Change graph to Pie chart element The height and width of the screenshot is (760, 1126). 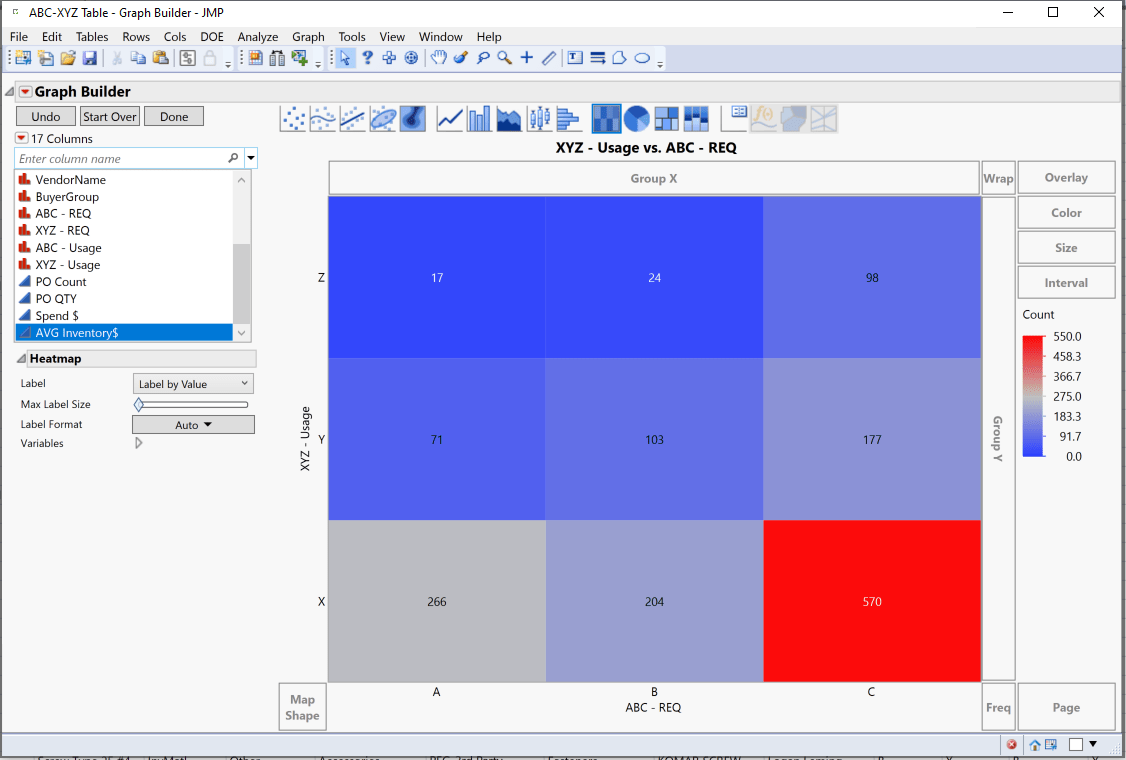coord(636,118)
